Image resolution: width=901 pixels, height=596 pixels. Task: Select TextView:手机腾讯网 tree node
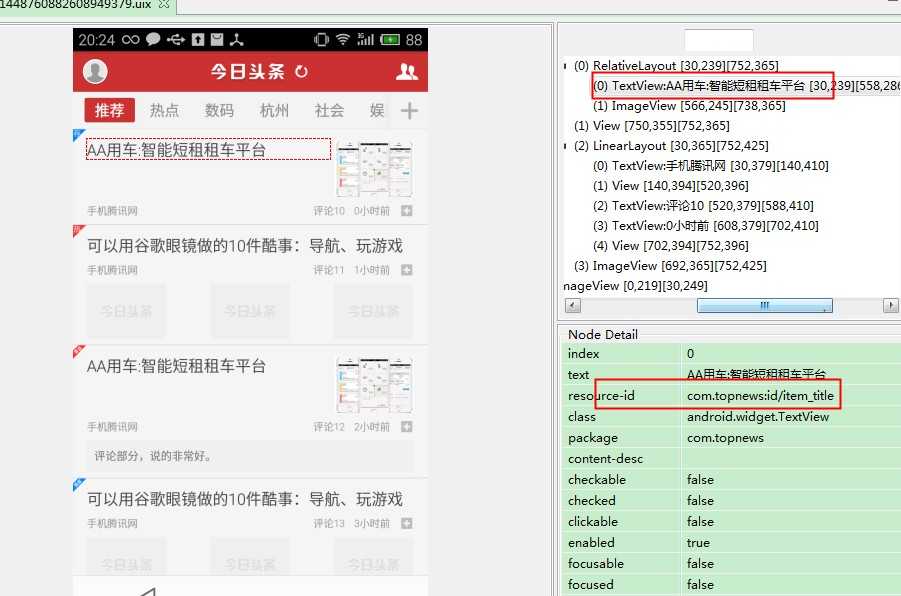[710, 166]
